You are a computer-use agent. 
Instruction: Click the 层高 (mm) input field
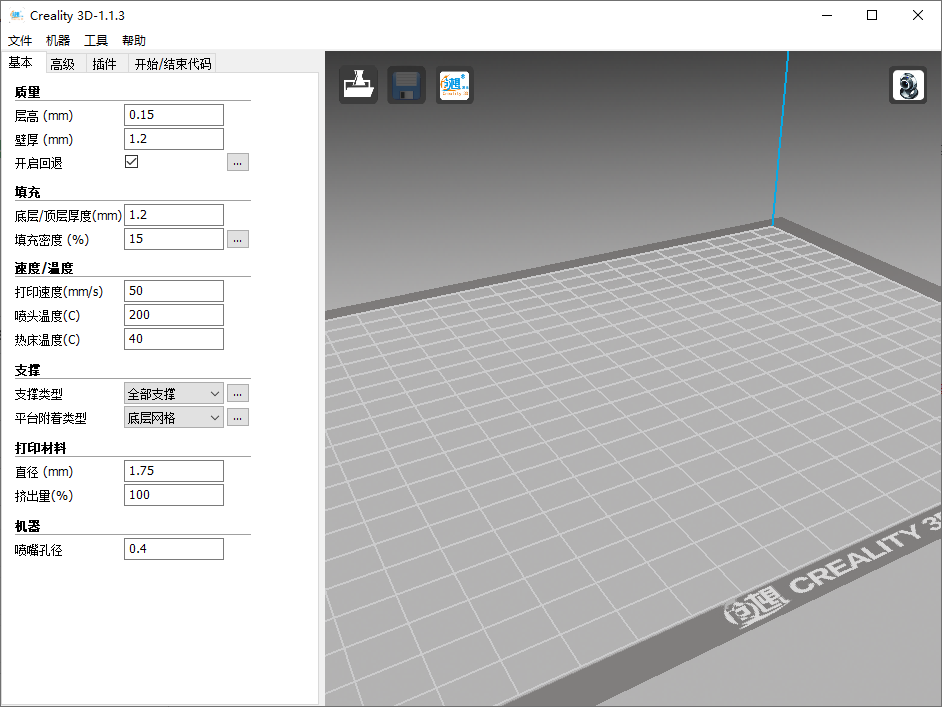173,115
